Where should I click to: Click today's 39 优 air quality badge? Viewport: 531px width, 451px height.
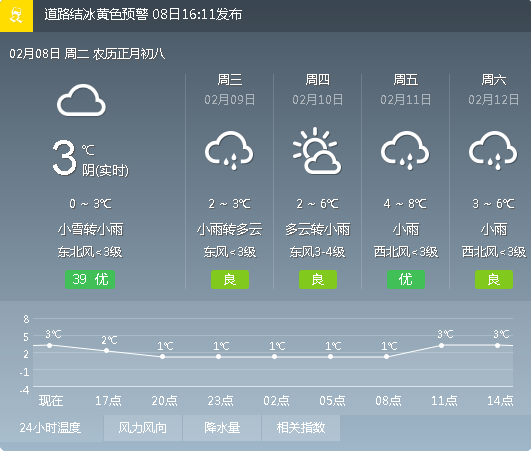tap(90, 279)
